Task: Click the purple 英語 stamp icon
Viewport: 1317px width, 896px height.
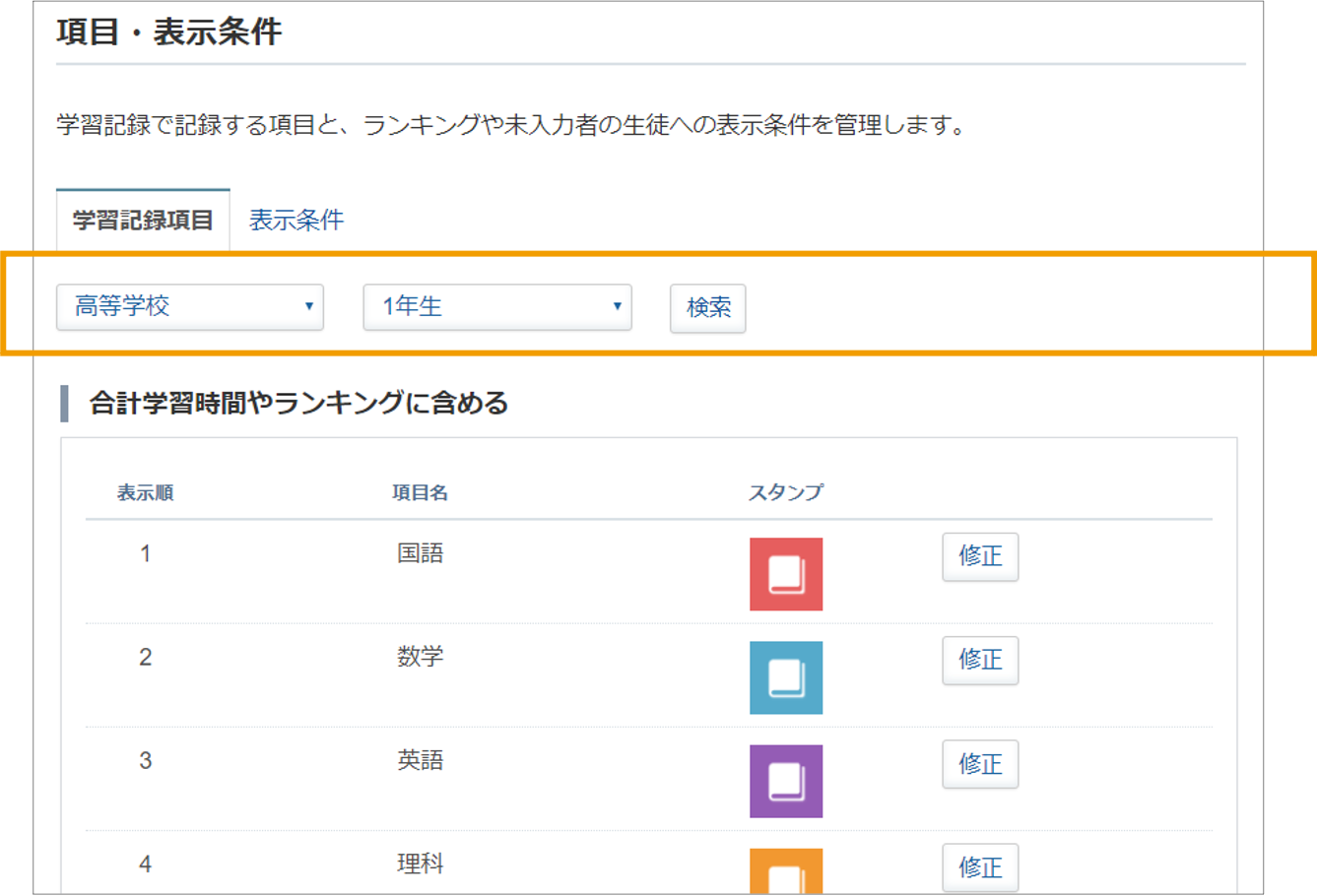Action: [786, 781]
